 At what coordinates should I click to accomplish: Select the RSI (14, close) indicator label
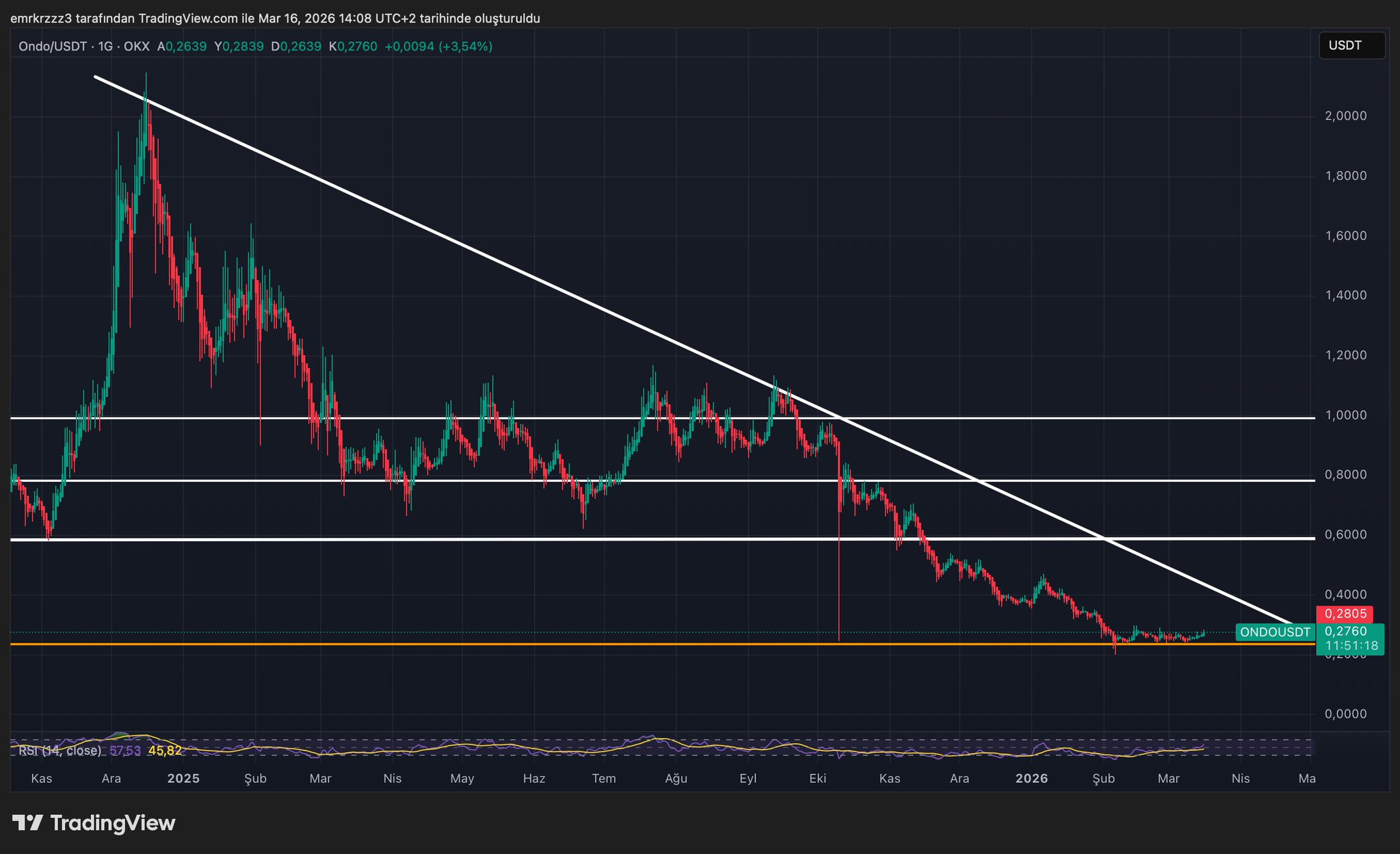point(60,751)
